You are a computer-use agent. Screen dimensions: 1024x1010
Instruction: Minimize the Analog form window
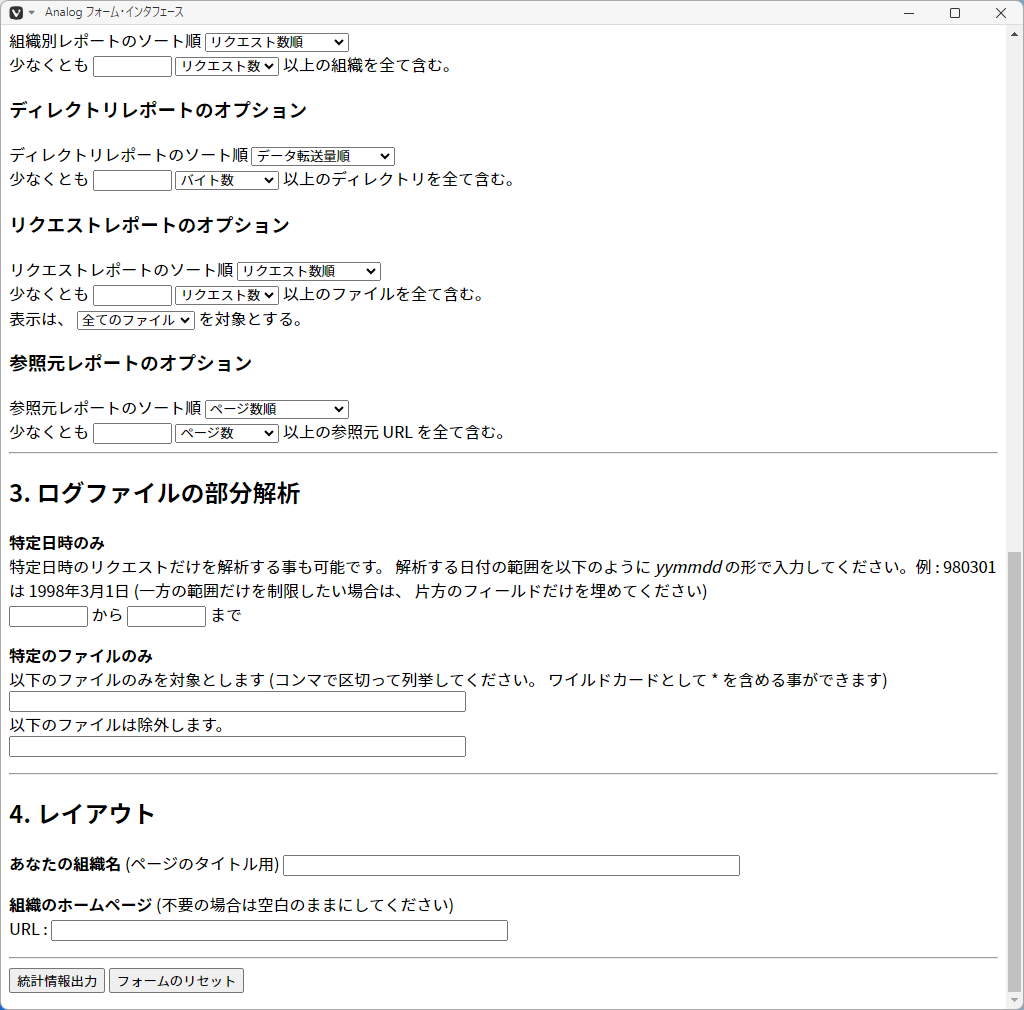(x=909, y=12)
